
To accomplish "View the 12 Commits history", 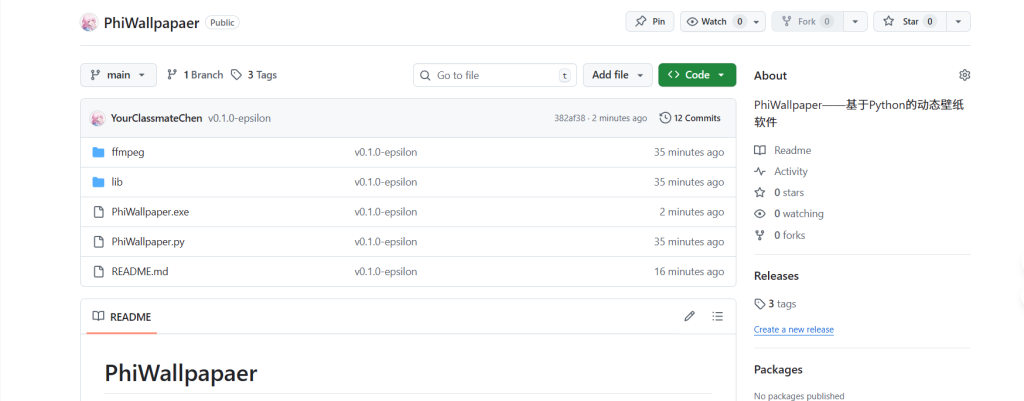I will (690, 118).
